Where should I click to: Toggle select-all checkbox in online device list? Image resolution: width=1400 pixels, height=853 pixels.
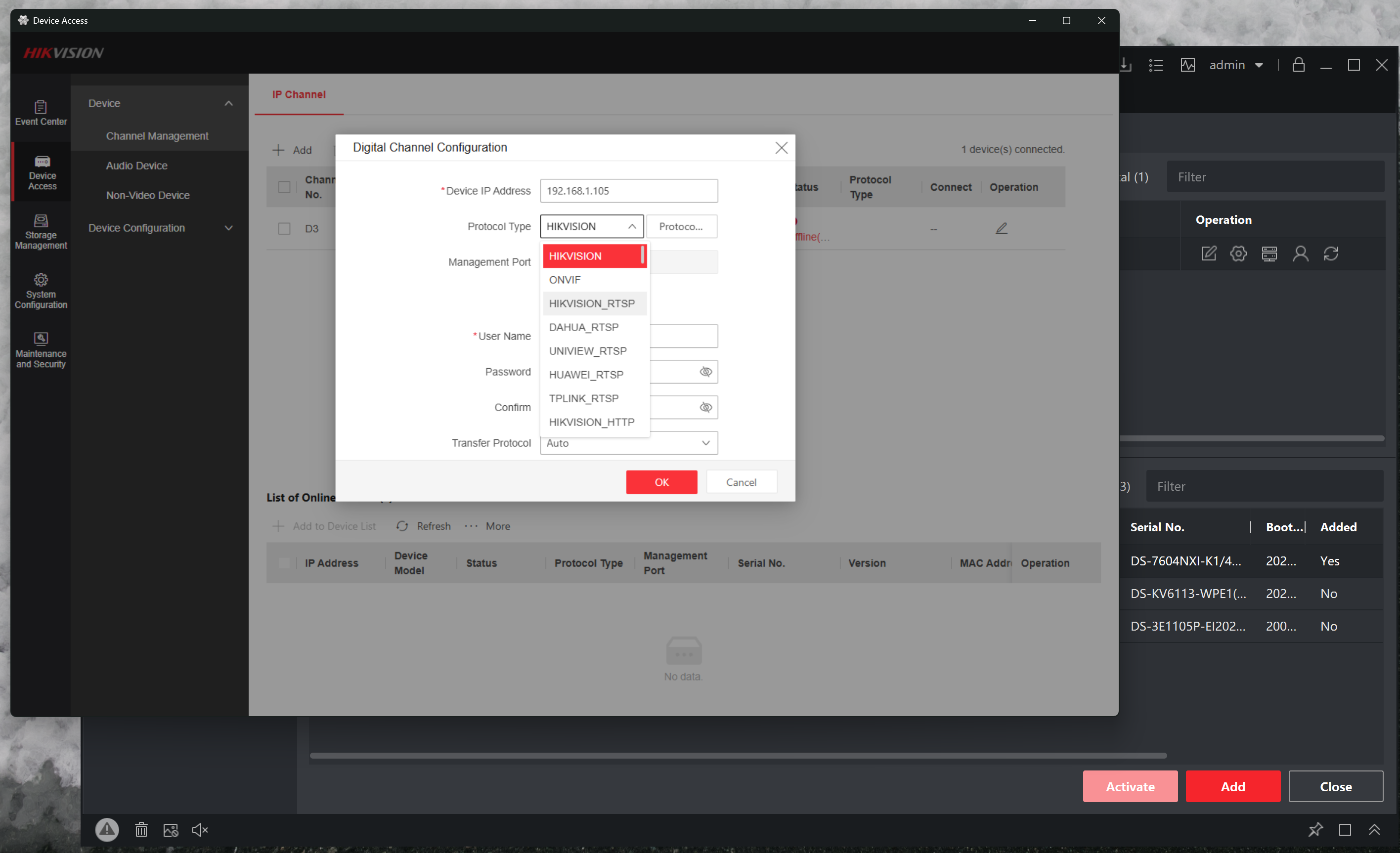point(284,562)
